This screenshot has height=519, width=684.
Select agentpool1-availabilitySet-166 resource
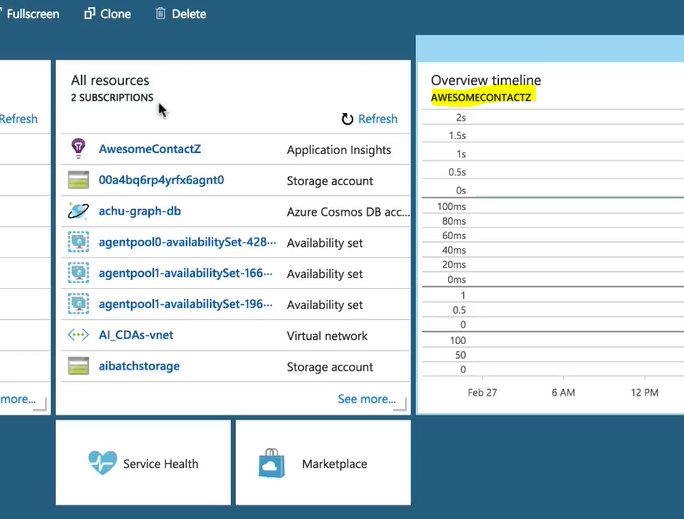(178, 273)
